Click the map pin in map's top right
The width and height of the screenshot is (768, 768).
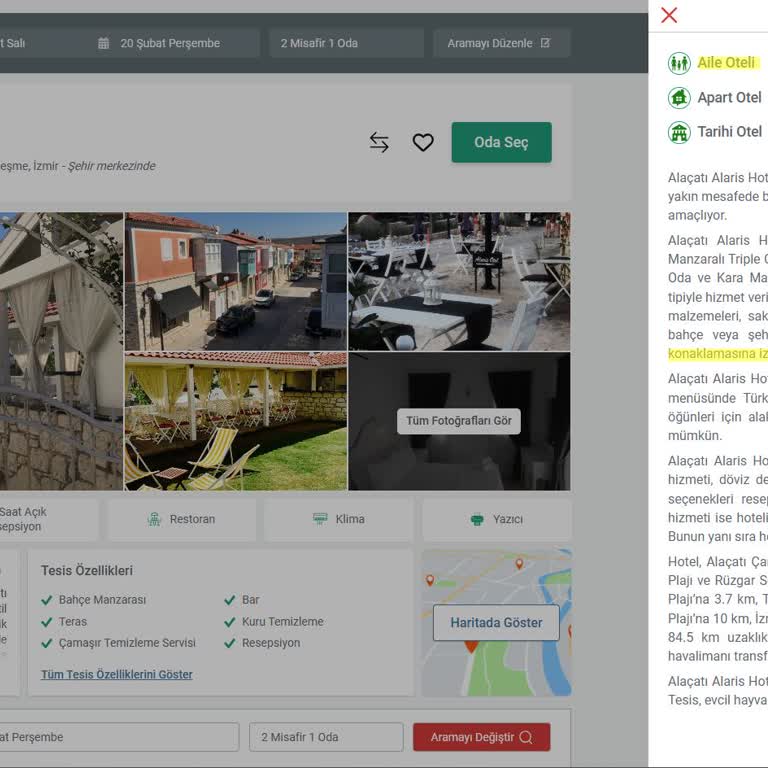[519, 564]
